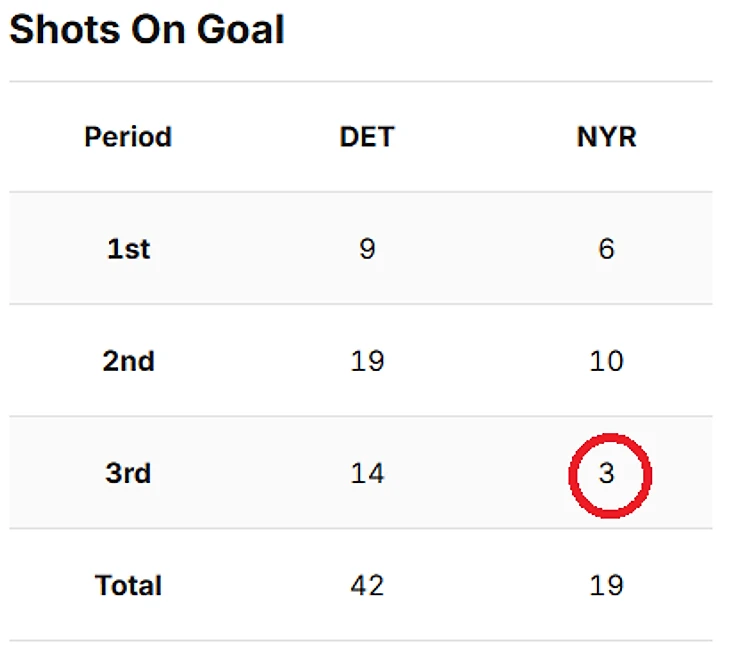Click the divider line under the heading
Screen dimensions: 730x669
pos(360,81)
